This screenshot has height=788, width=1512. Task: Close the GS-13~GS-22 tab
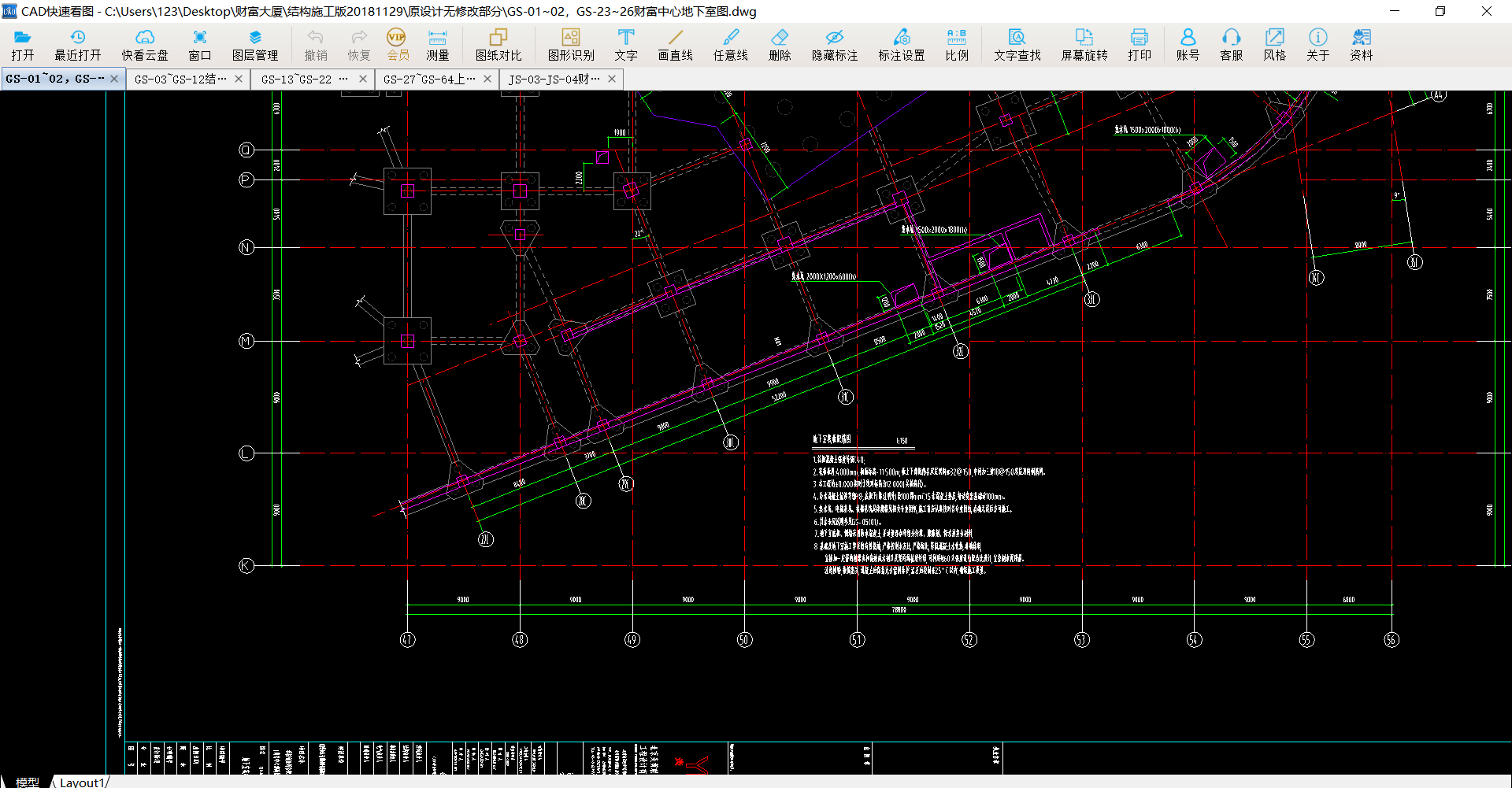click(x=363, y=79)
